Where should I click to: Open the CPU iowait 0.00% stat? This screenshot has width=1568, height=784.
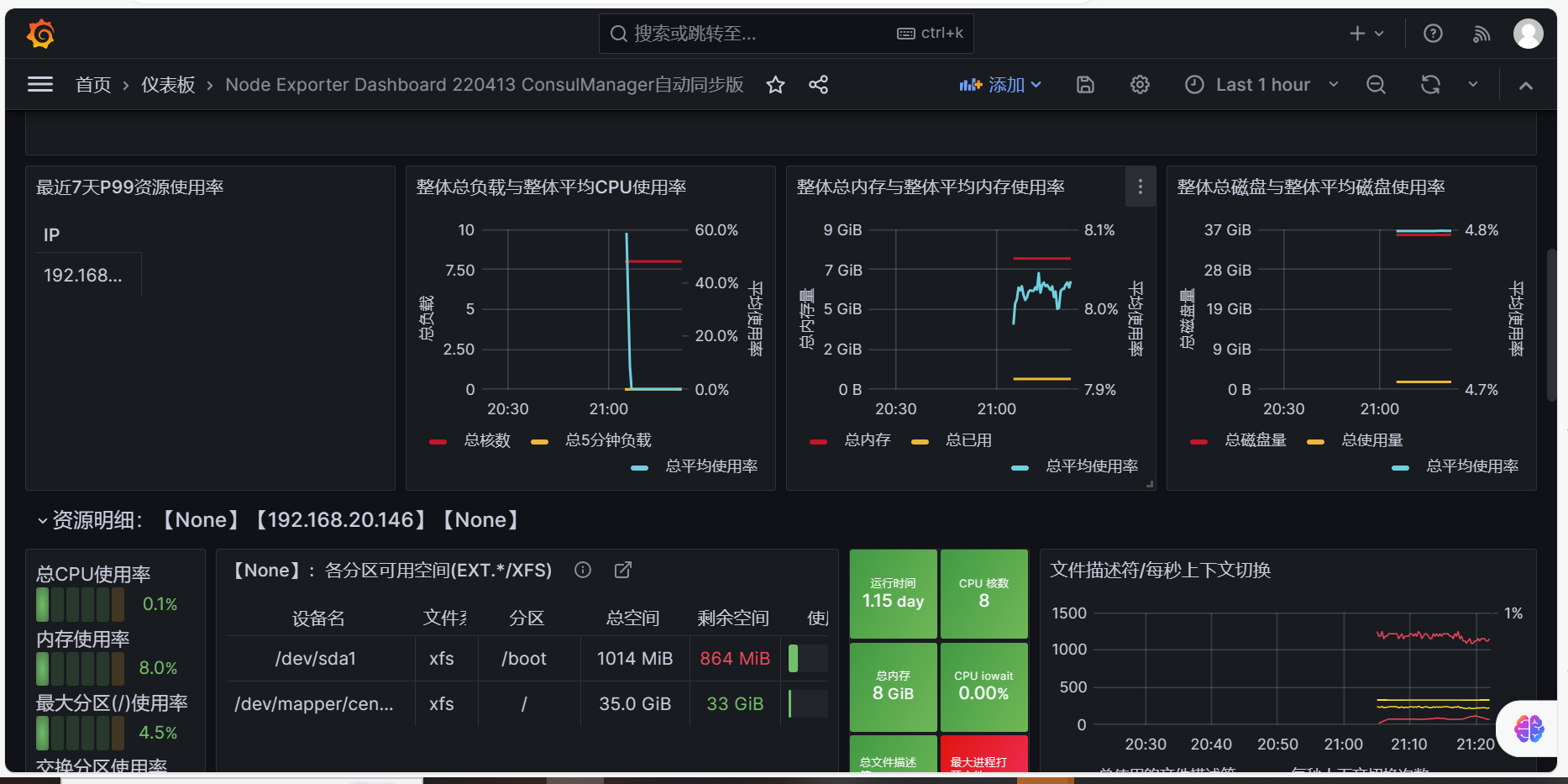point(983,687)
